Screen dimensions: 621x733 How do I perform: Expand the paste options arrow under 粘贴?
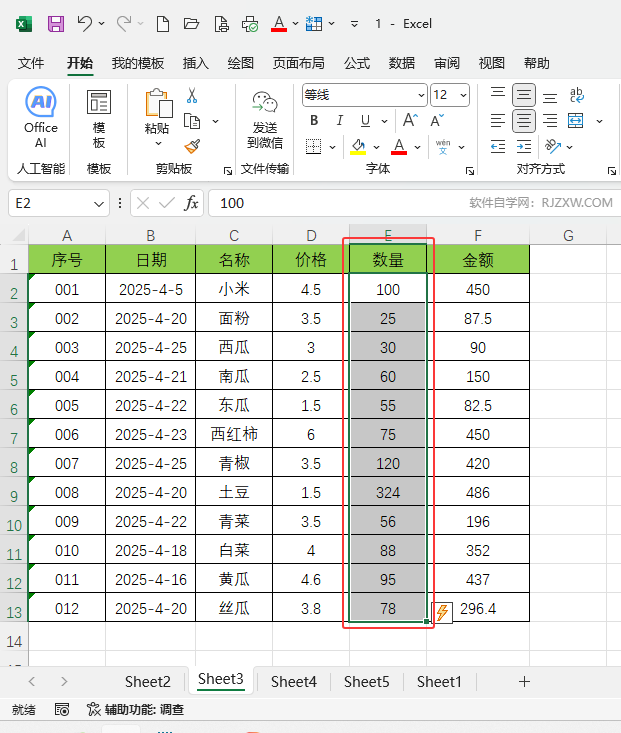point(159,144)
